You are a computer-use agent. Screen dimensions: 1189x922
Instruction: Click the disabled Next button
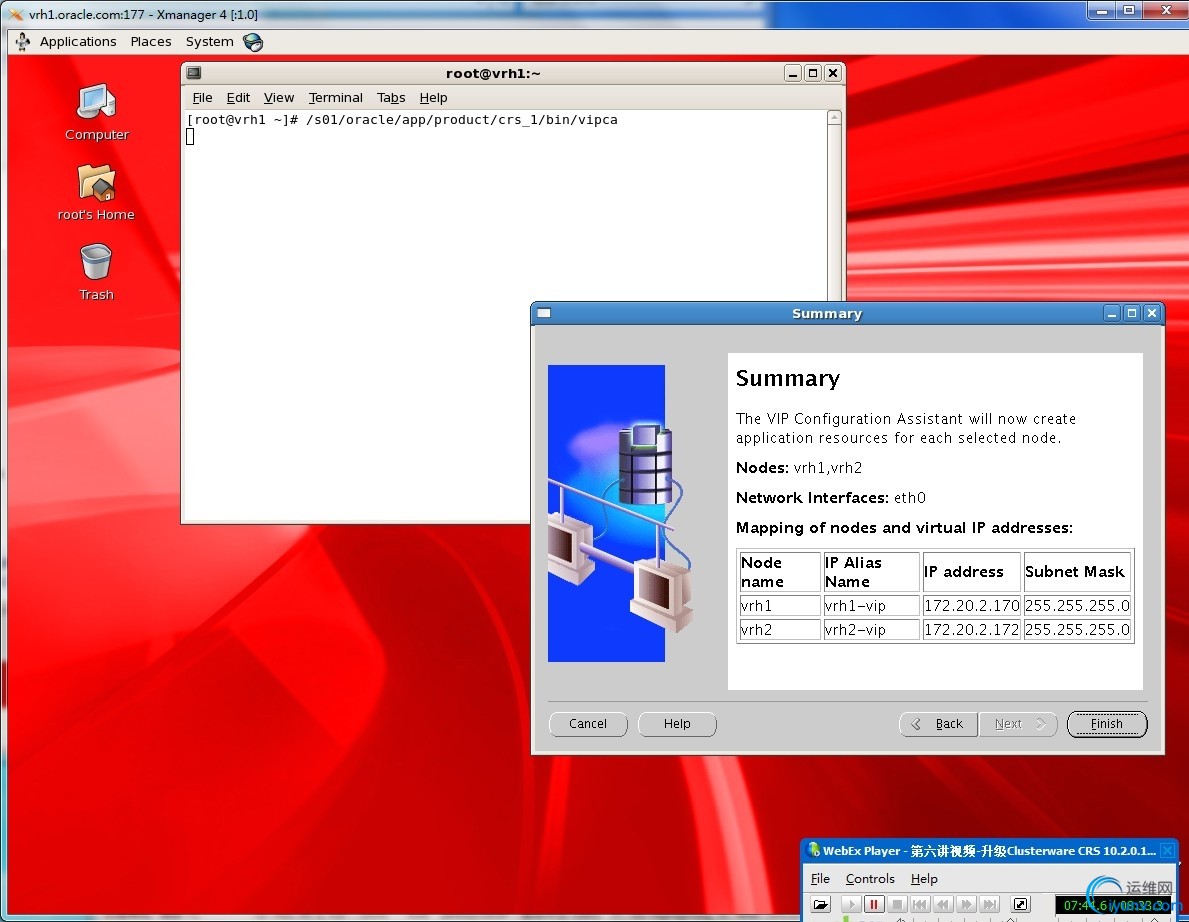[1018, 724]
